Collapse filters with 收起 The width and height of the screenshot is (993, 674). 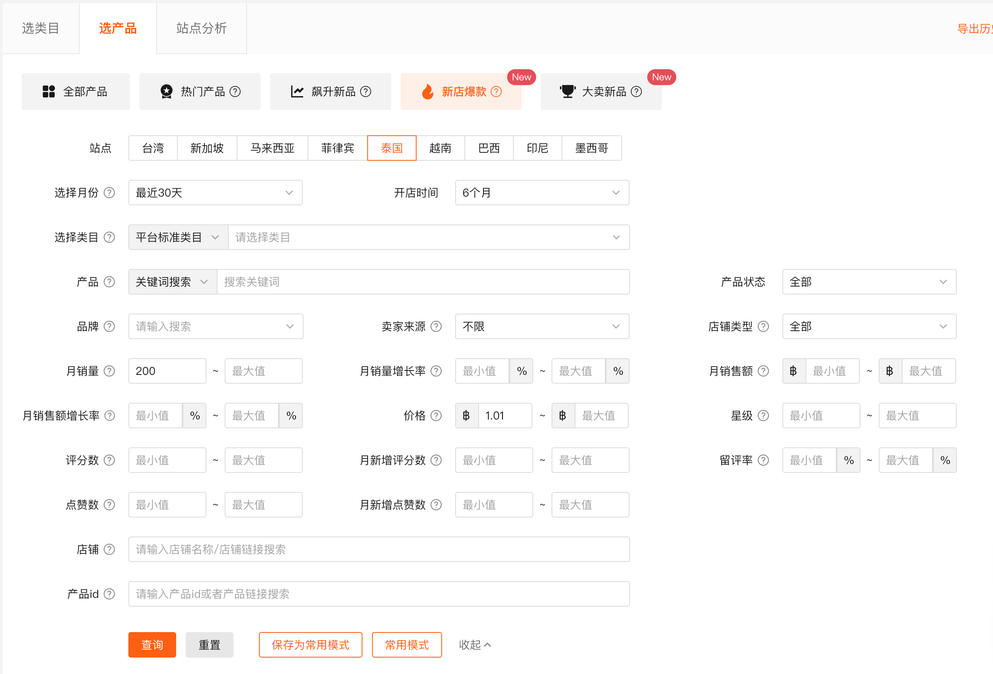click(x=475, y=645)
